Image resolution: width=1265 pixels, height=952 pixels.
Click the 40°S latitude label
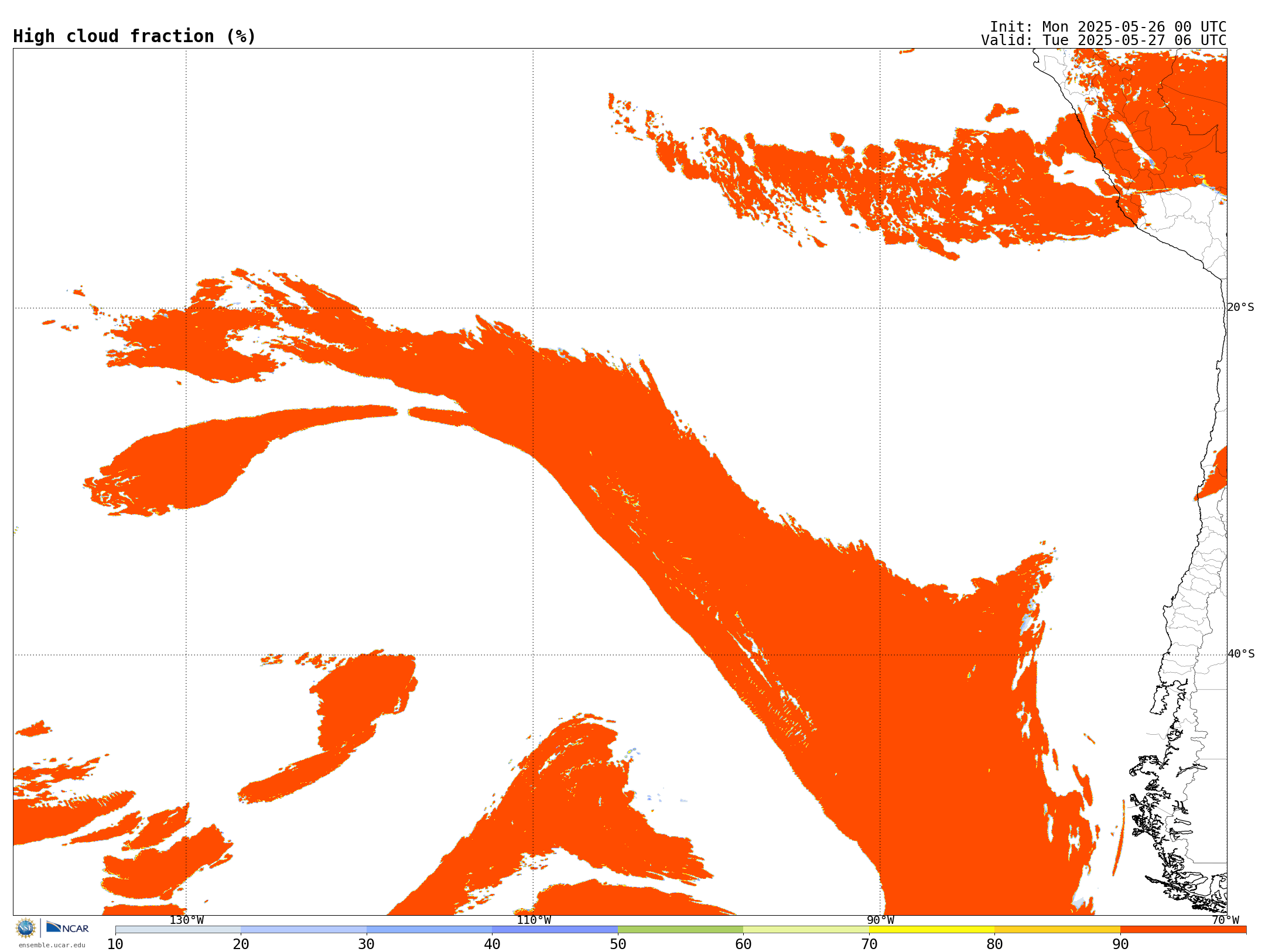click(x=1241, y=654)
